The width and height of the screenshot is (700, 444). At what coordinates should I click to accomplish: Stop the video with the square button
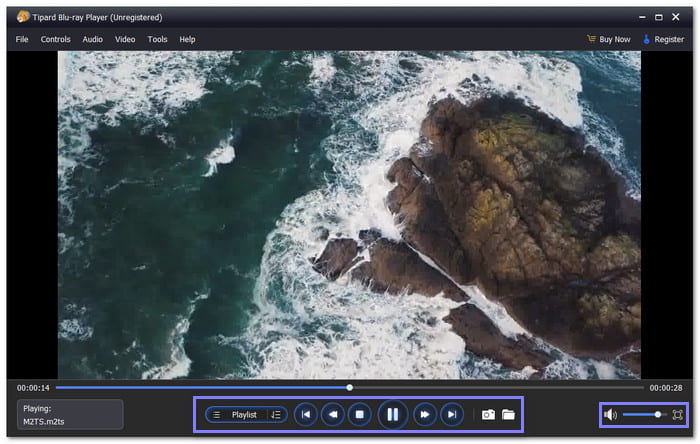tap(360, 414)
